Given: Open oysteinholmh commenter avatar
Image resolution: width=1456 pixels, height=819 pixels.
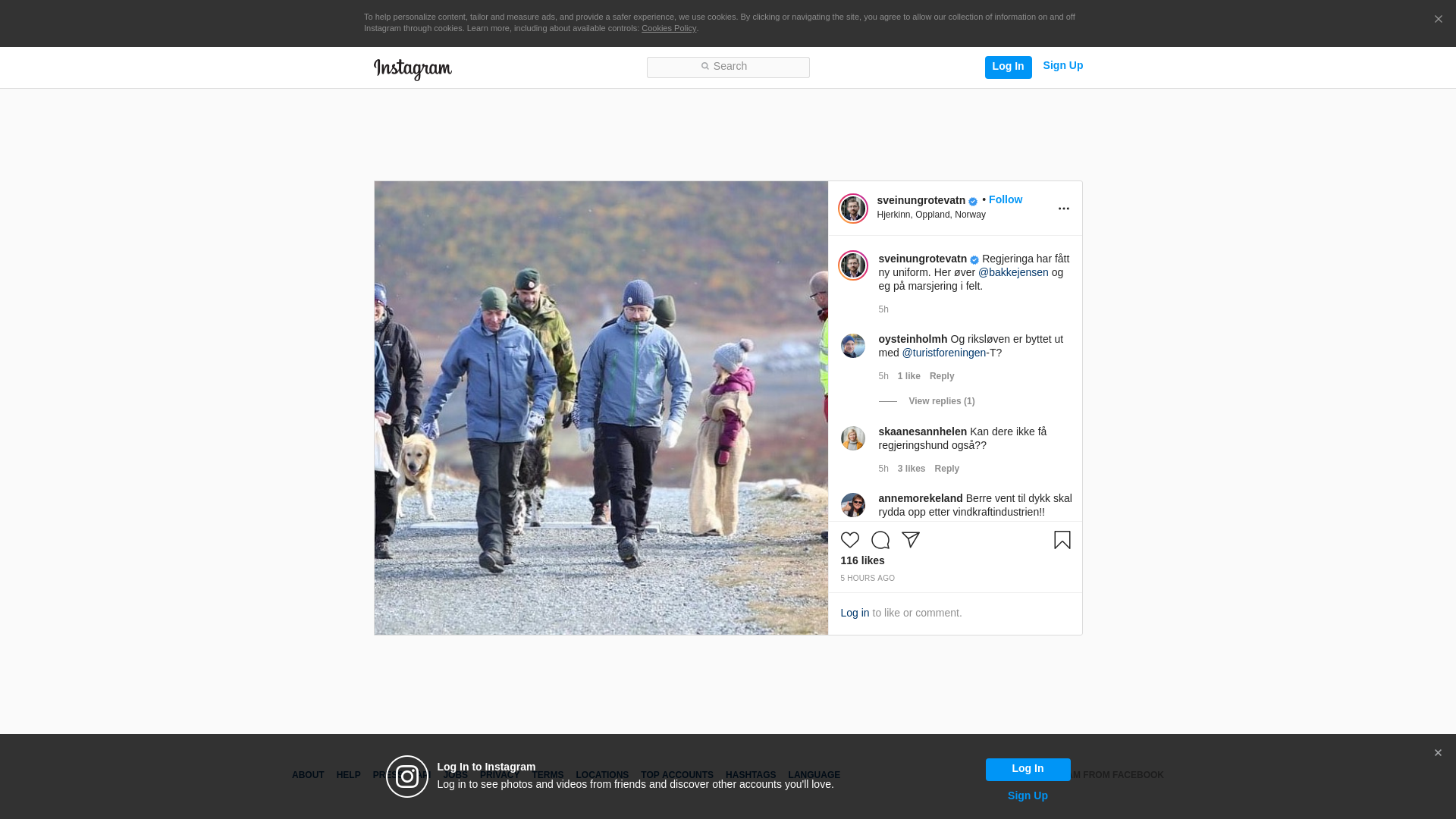Looking at the screenshot, I should point(852,346).
